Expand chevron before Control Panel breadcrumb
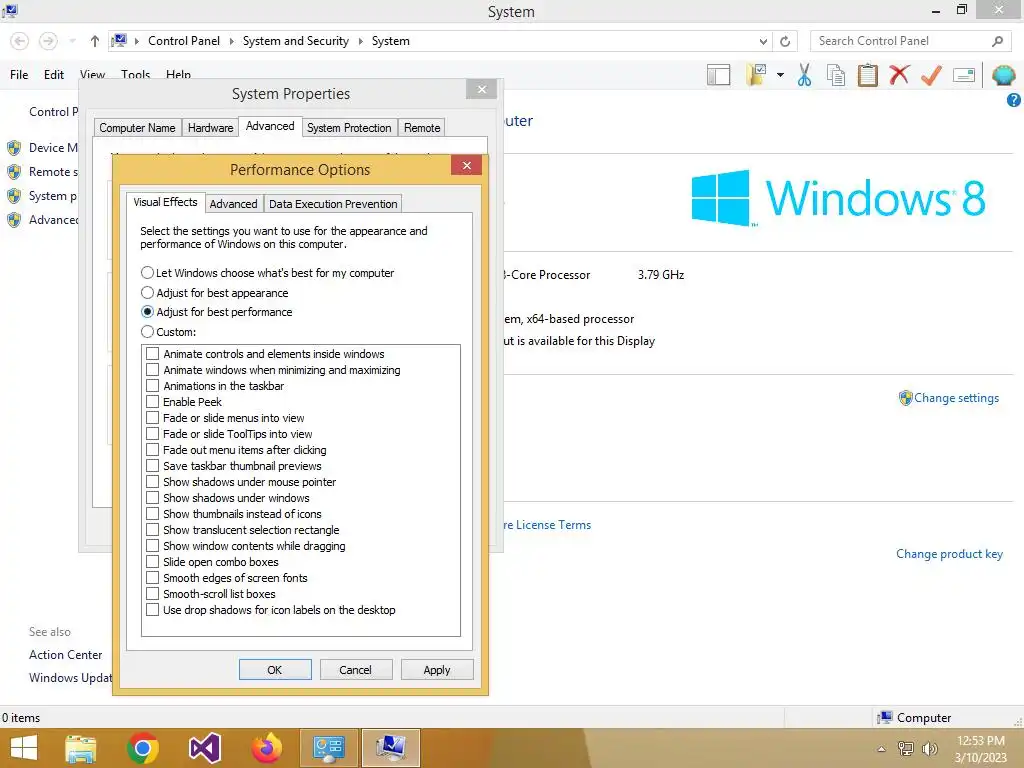 click(137, 41)
